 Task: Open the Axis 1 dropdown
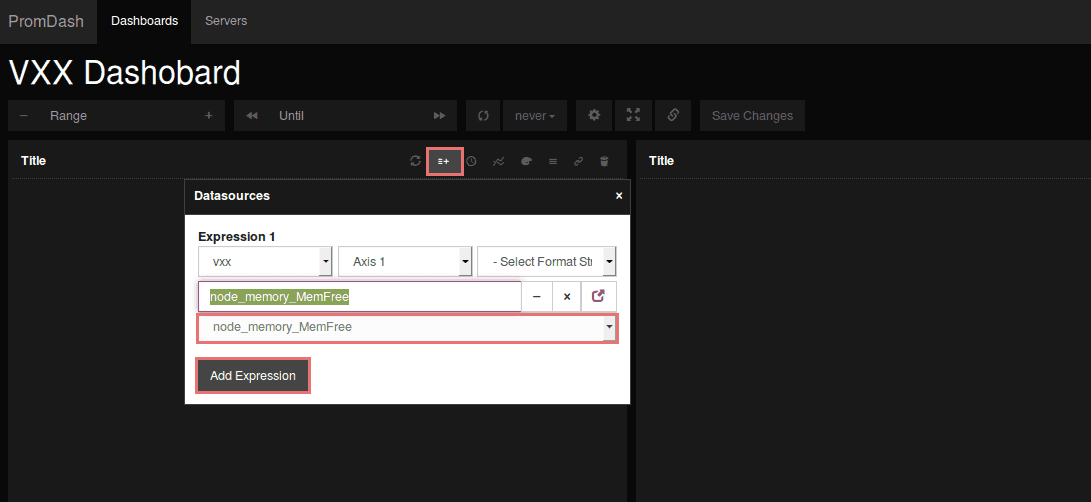click(404, 262)
